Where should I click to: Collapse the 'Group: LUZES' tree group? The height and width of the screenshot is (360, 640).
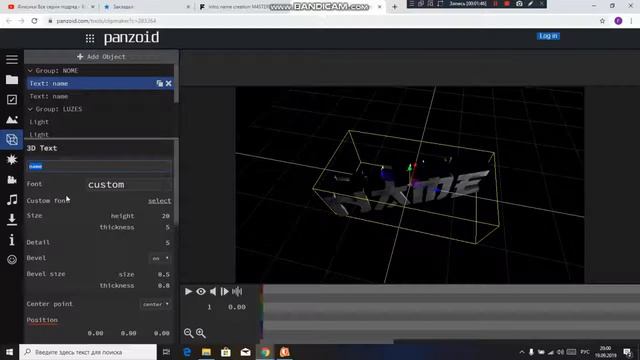30,109
